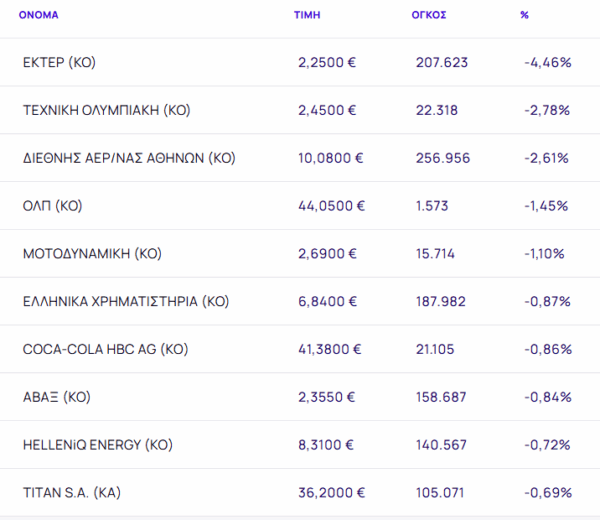Click the volume 15.714
This screenshot has width=600, height=520.
435,254
